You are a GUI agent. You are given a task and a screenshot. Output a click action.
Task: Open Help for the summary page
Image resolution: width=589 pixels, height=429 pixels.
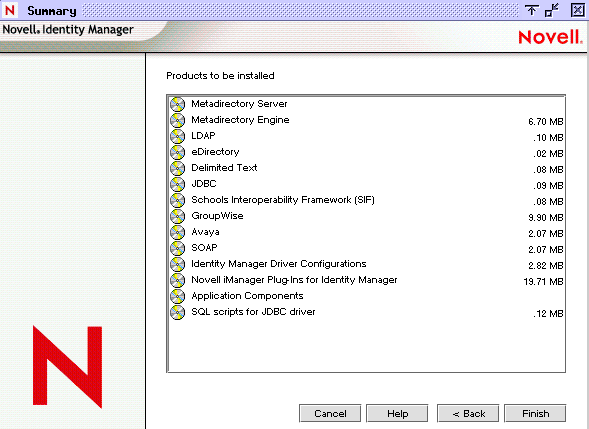397,413
